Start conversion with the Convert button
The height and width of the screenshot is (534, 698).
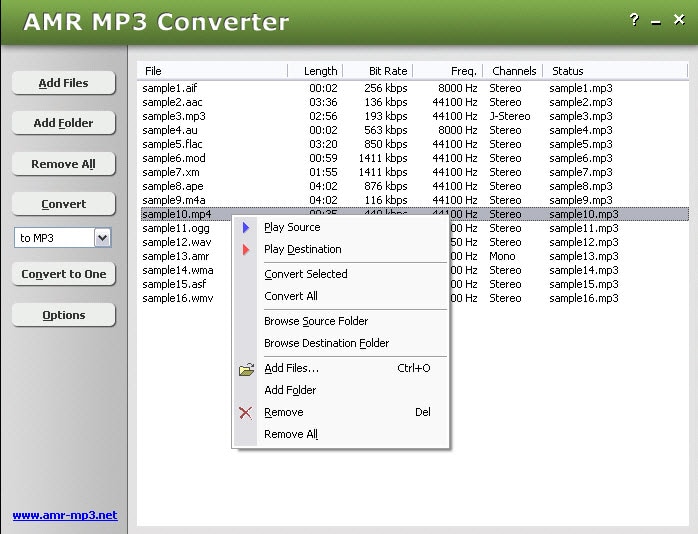tap(64, 204)
